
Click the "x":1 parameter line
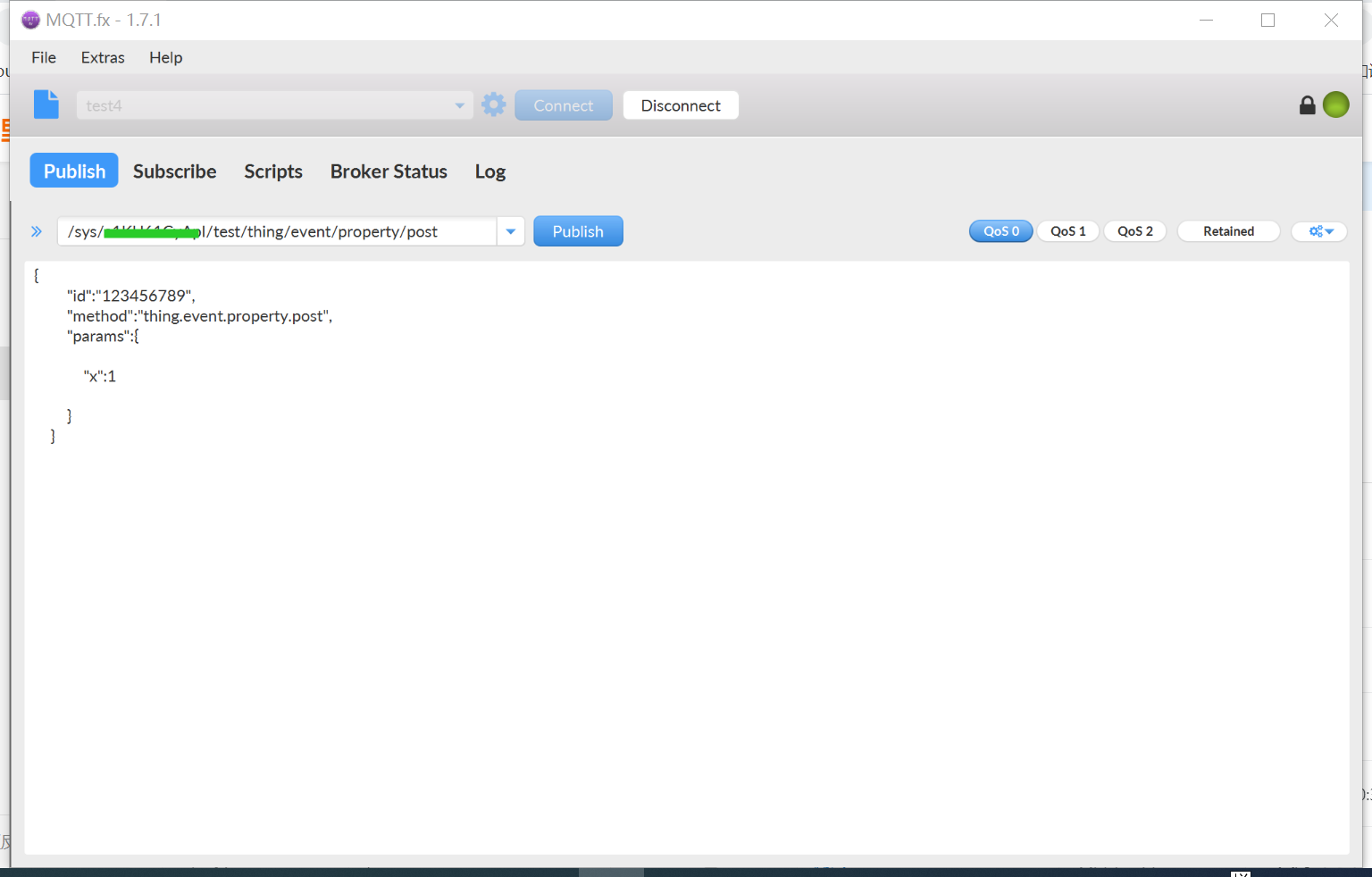(x=100, y=376)
